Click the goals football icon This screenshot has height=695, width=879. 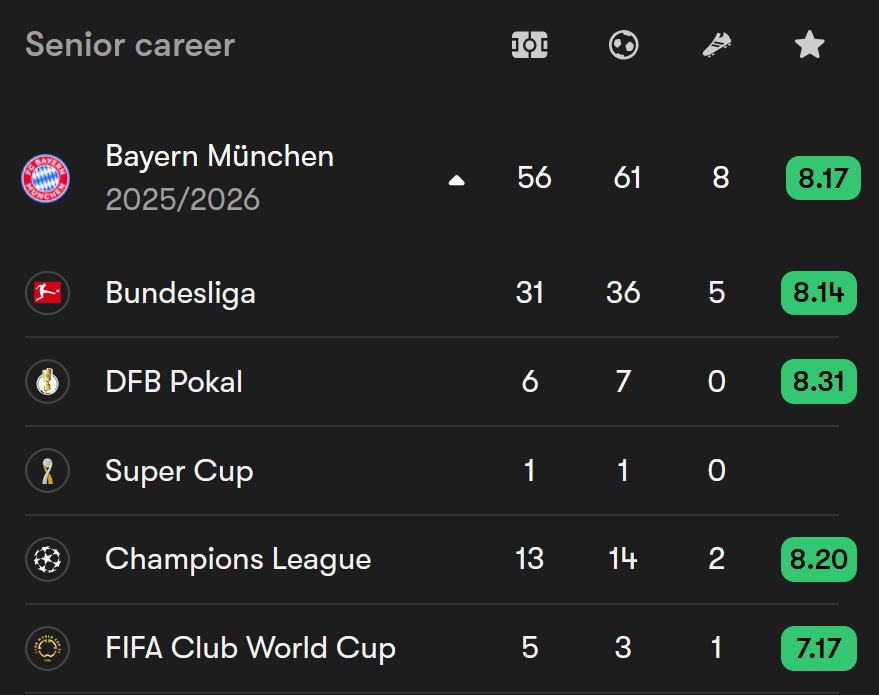tap(623, 45)
